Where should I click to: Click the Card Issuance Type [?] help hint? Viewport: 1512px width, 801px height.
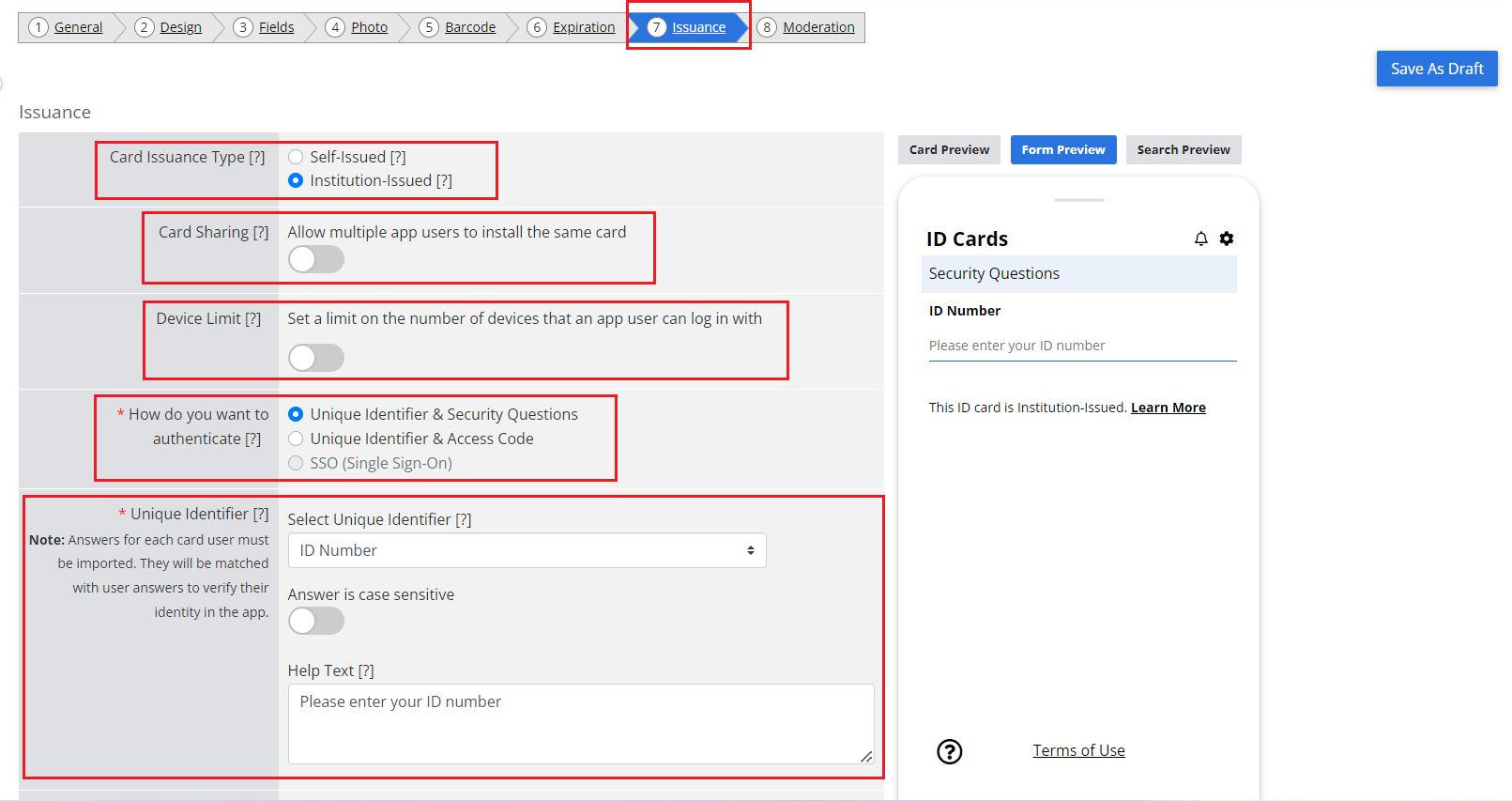[257, 157]
